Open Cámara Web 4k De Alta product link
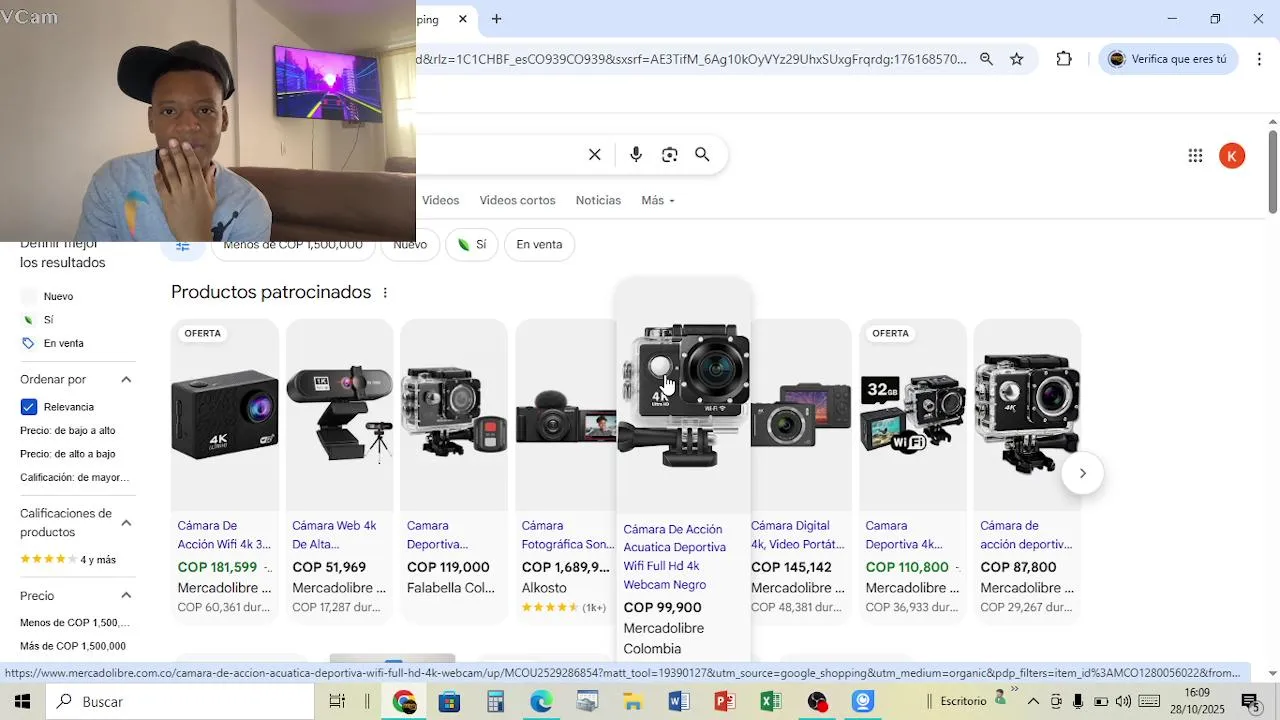The height and width of the screenshot is (720, 1280). [335, 535]
